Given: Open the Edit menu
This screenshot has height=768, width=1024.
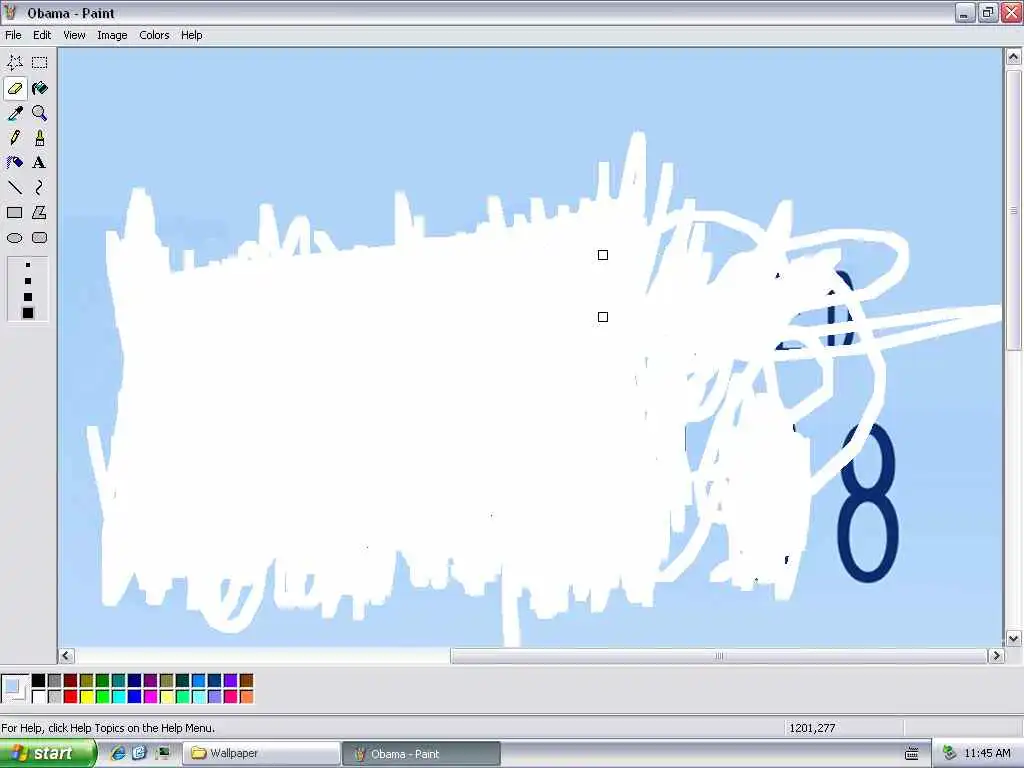Looking at the screenshot, I should coord(42,35).
